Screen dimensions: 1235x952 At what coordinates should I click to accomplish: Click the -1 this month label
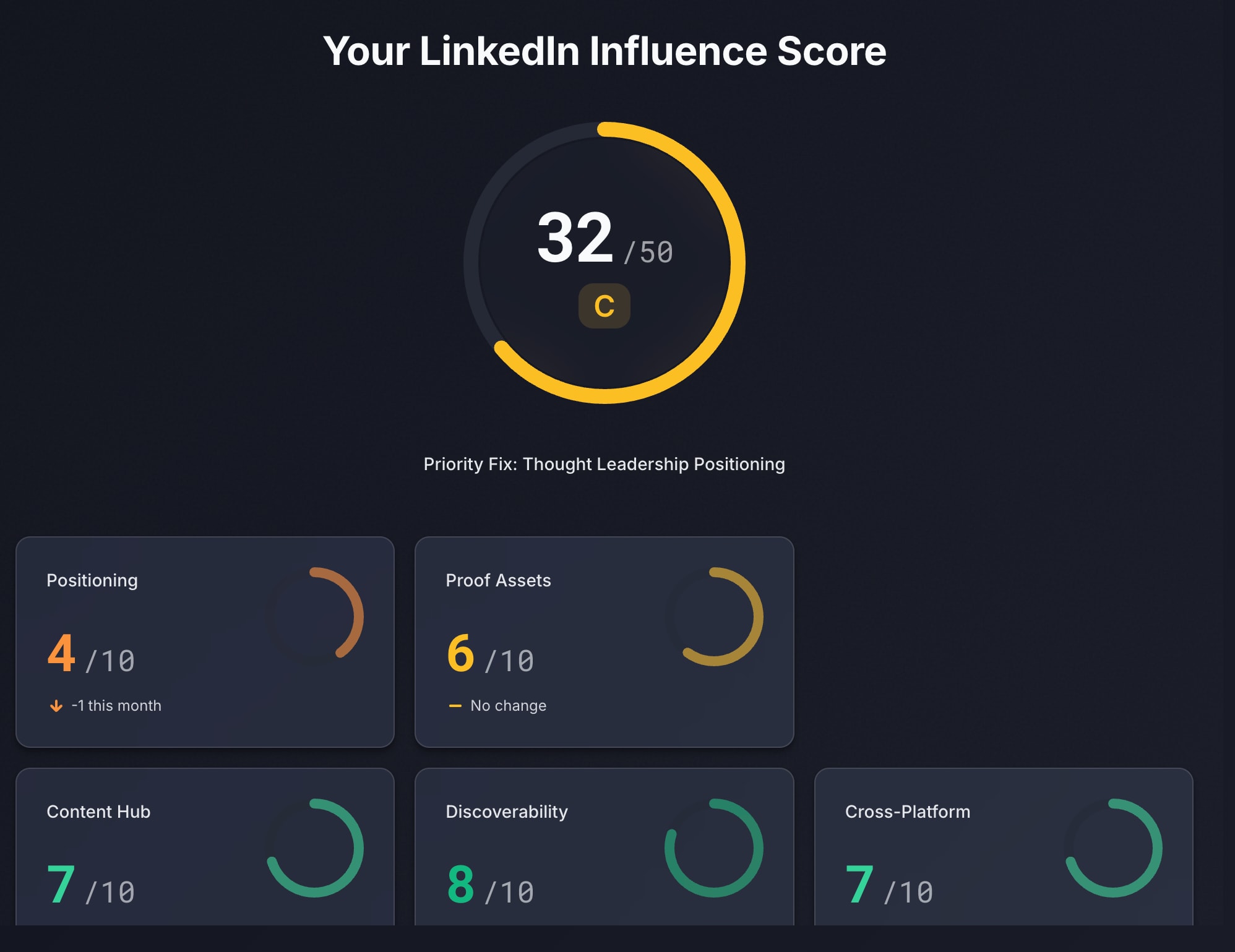point(116,706)
